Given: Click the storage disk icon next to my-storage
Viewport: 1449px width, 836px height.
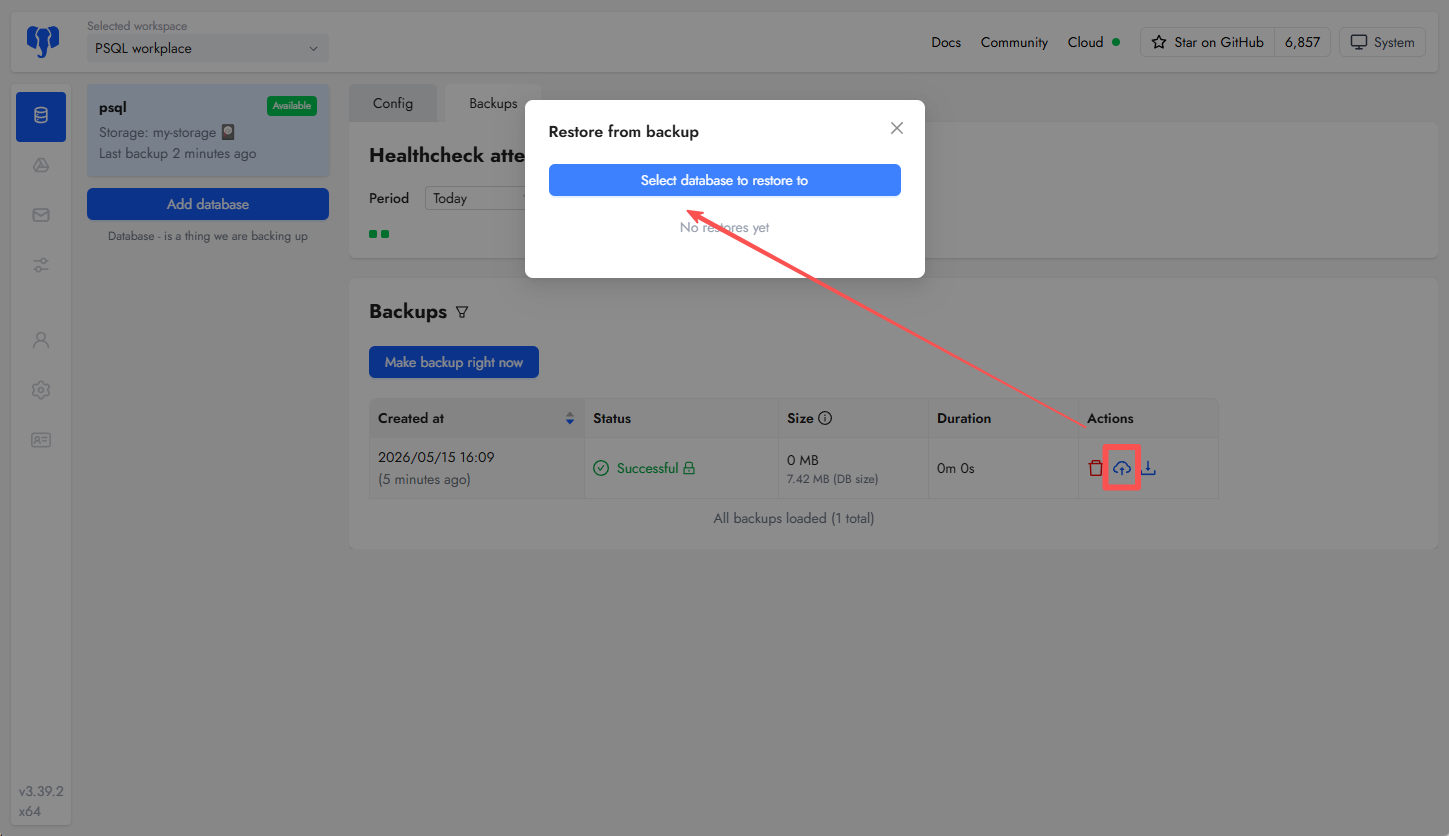Looking at the screenshot, I should pyautogui.click(x=228, y=132).
